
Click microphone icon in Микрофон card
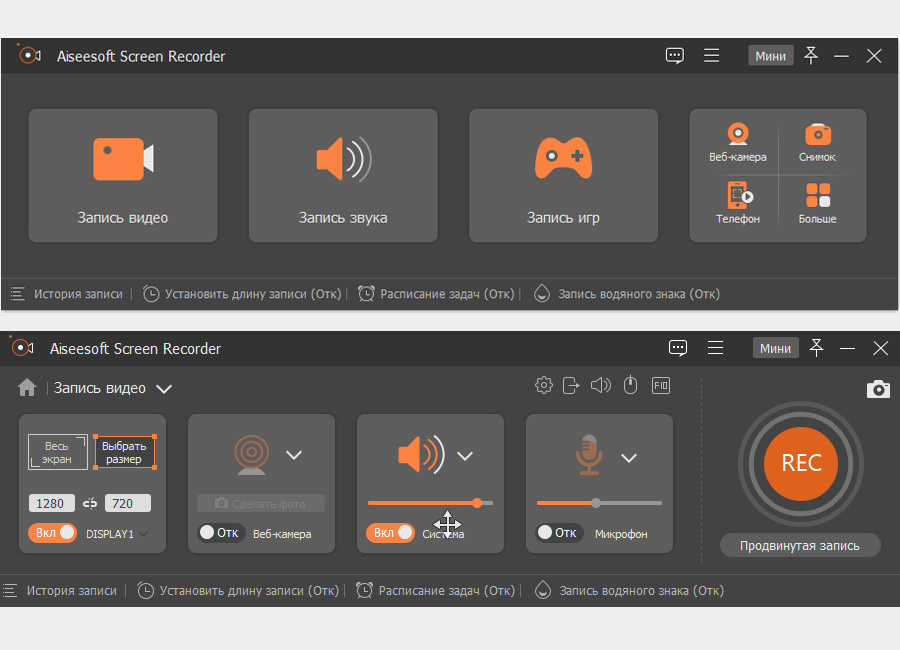point(589,455)
